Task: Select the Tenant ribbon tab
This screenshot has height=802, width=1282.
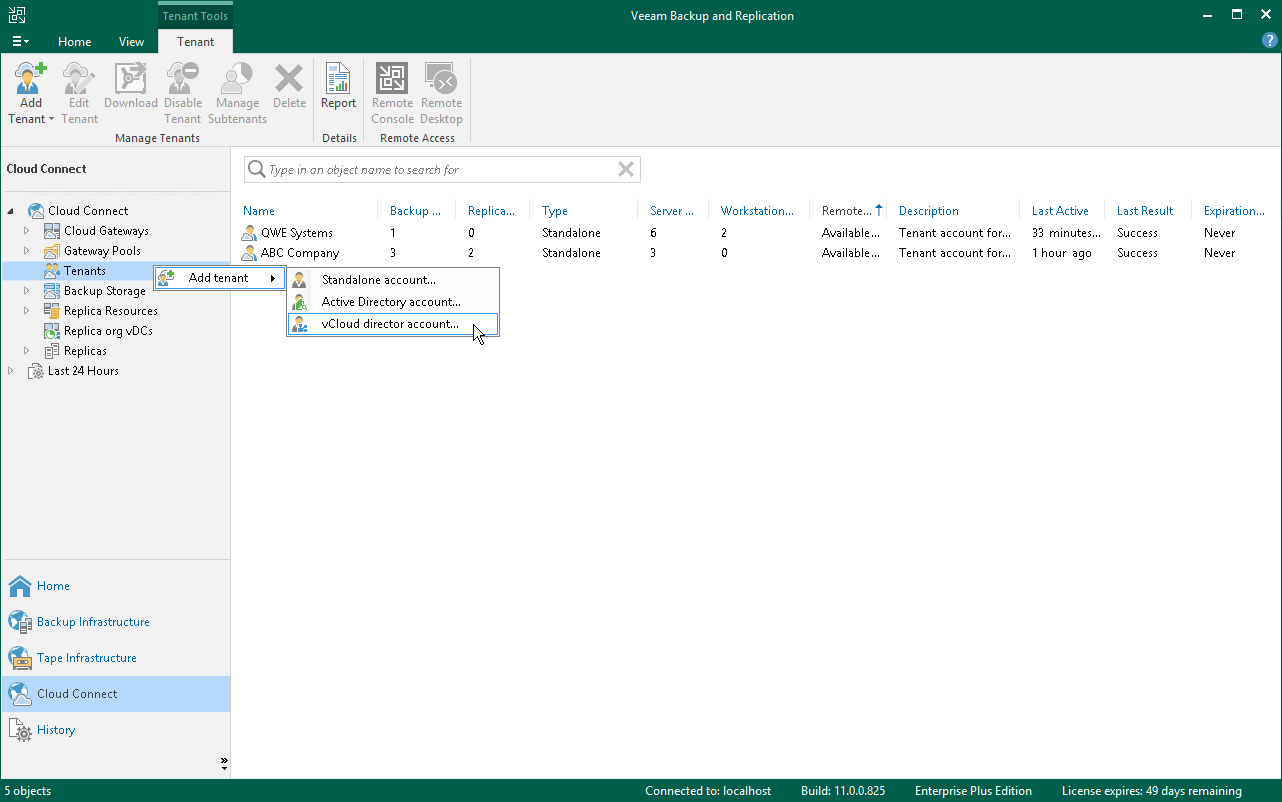Action: [x=195, y=42]
